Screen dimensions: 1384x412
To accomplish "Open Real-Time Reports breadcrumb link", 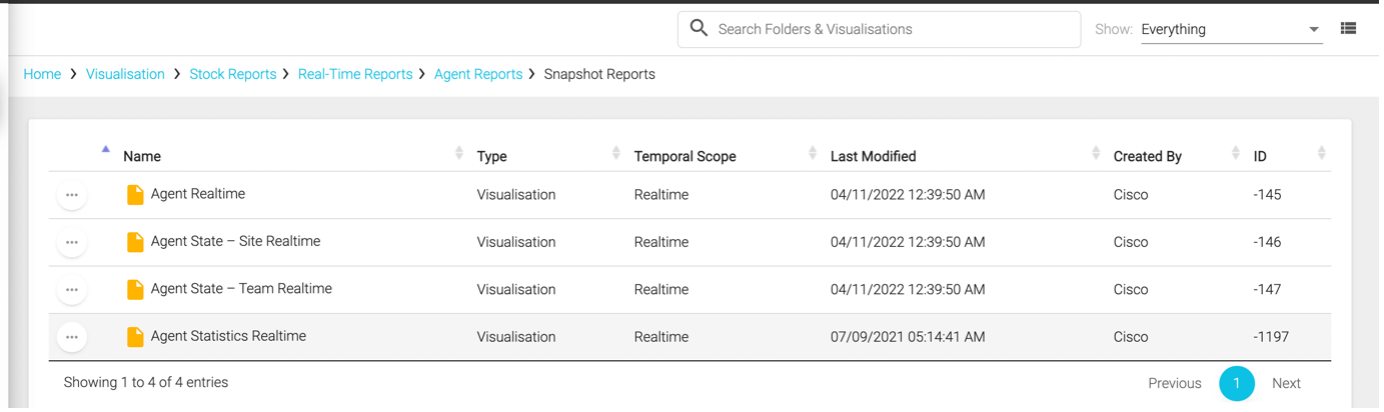I will [355, 74].
